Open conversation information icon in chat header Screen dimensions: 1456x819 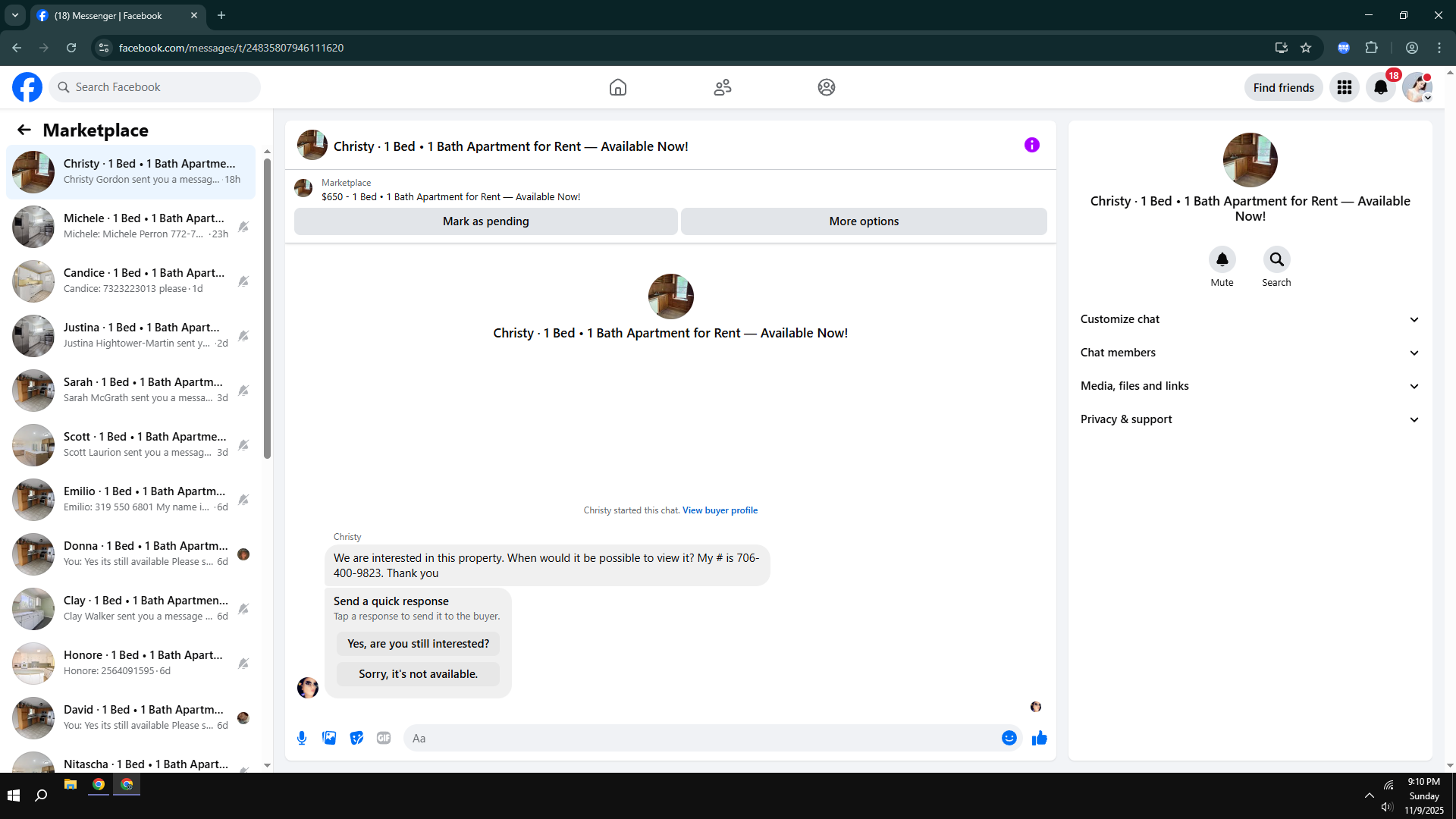coord(1032,145)
